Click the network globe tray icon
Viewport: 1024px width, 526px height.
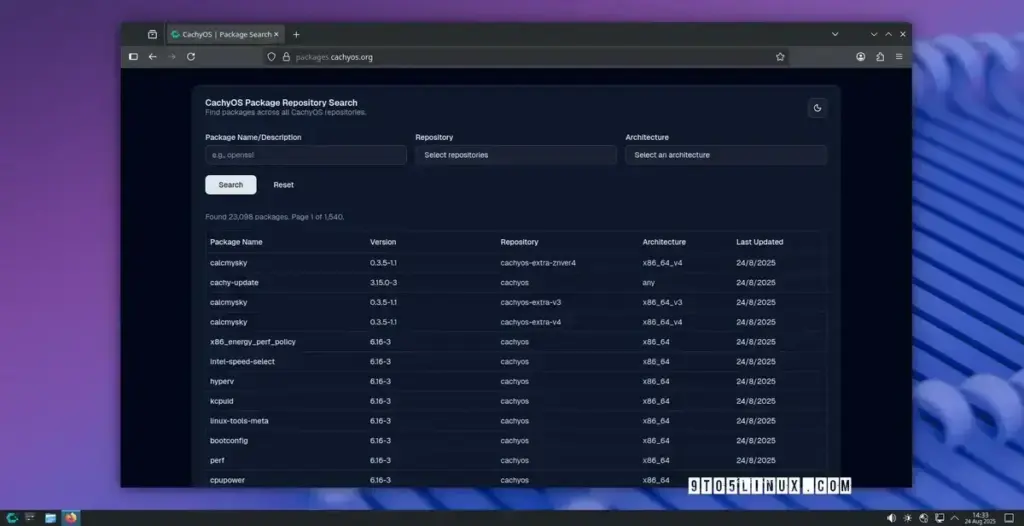[x=923, y=518]
